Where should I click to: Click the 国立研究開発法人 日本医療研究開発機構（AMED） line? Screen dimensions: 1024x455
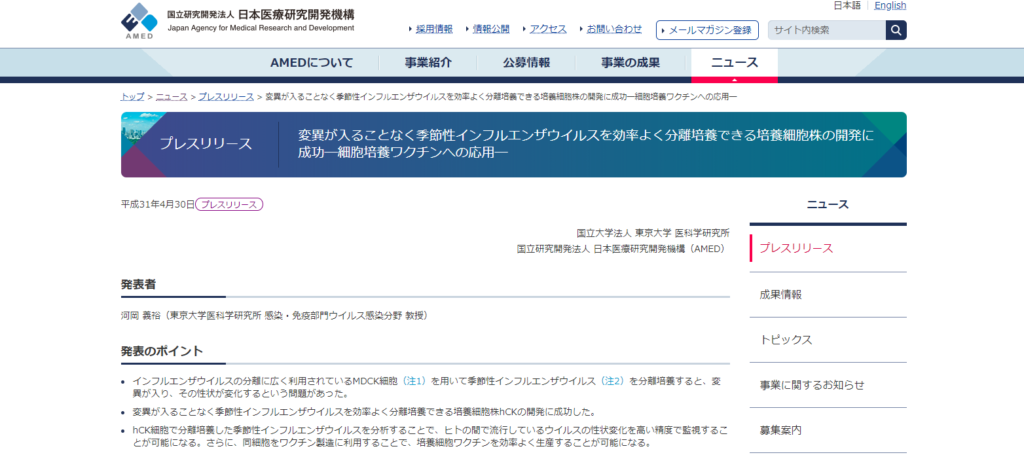click(621, 249)
